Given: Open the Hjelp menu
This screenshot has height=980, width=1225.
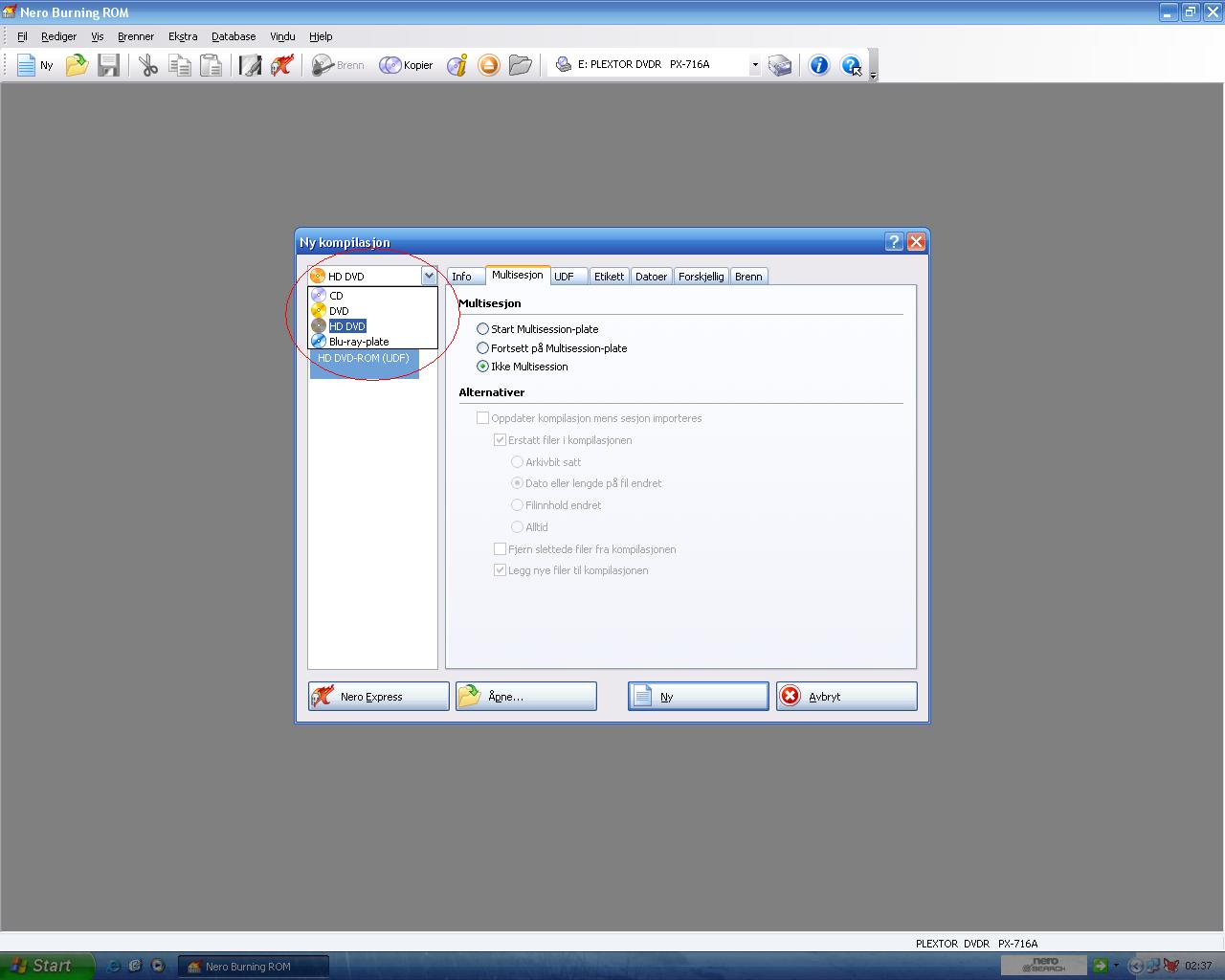Looking at the screenshot, I should point(321,36).
